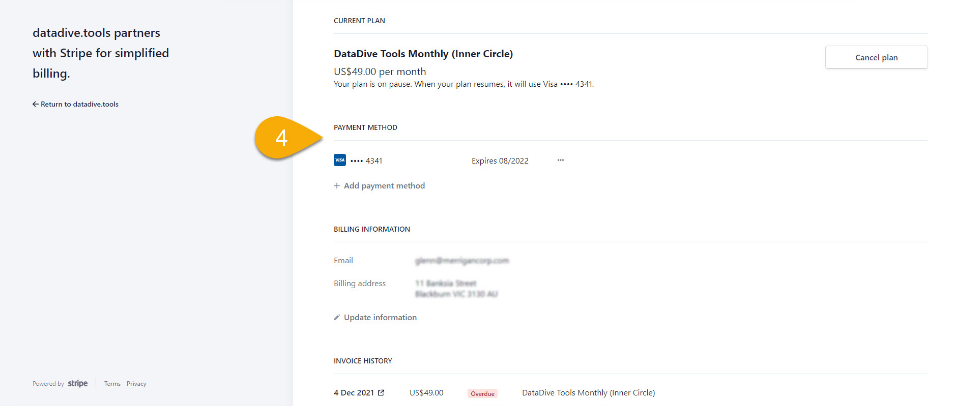Click the plus icon beside Add payment method
This screenshot has height=406, width=956.
pos(337,186)
